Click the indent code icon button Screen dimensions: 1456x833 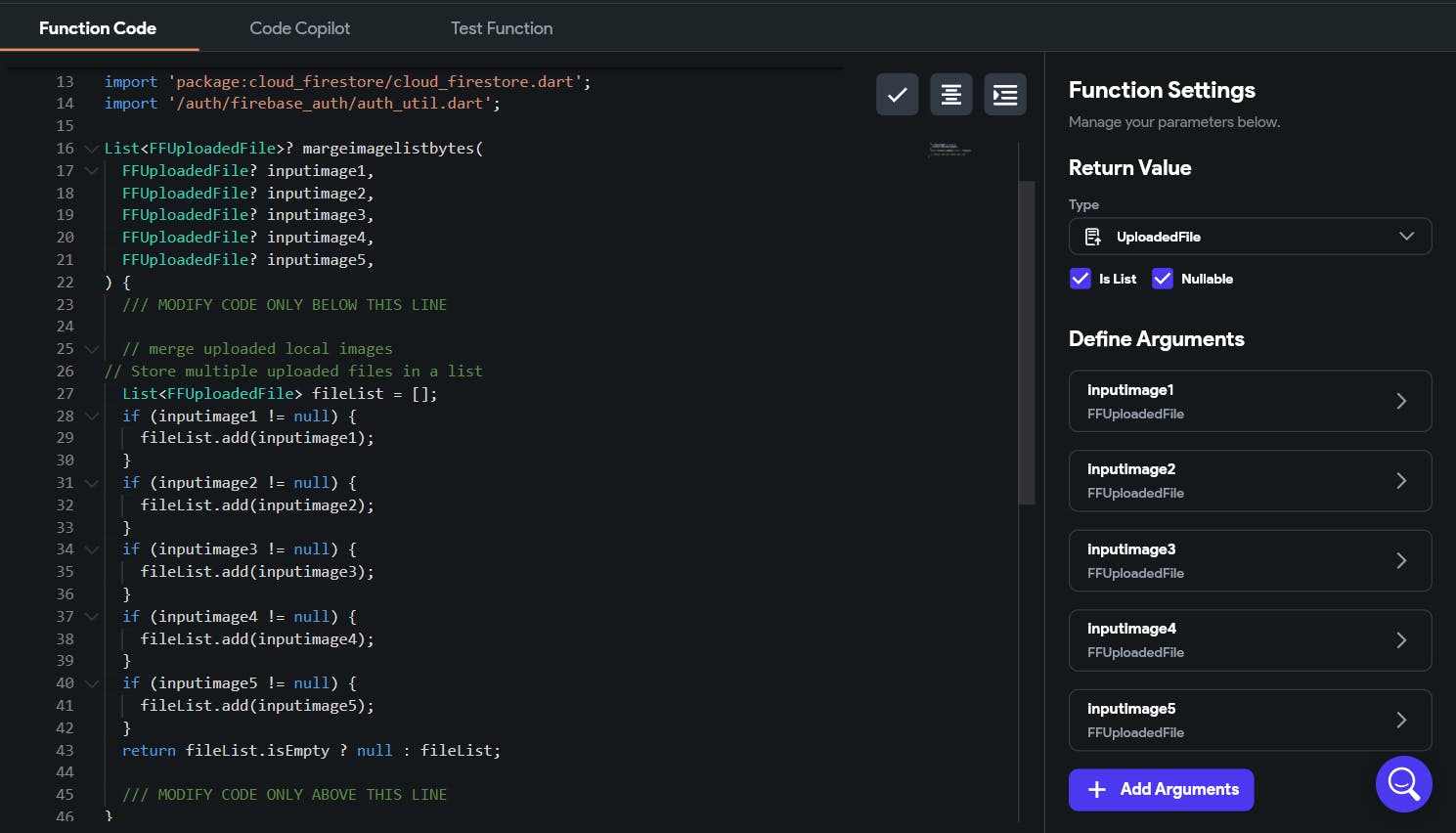(1004, 95)
